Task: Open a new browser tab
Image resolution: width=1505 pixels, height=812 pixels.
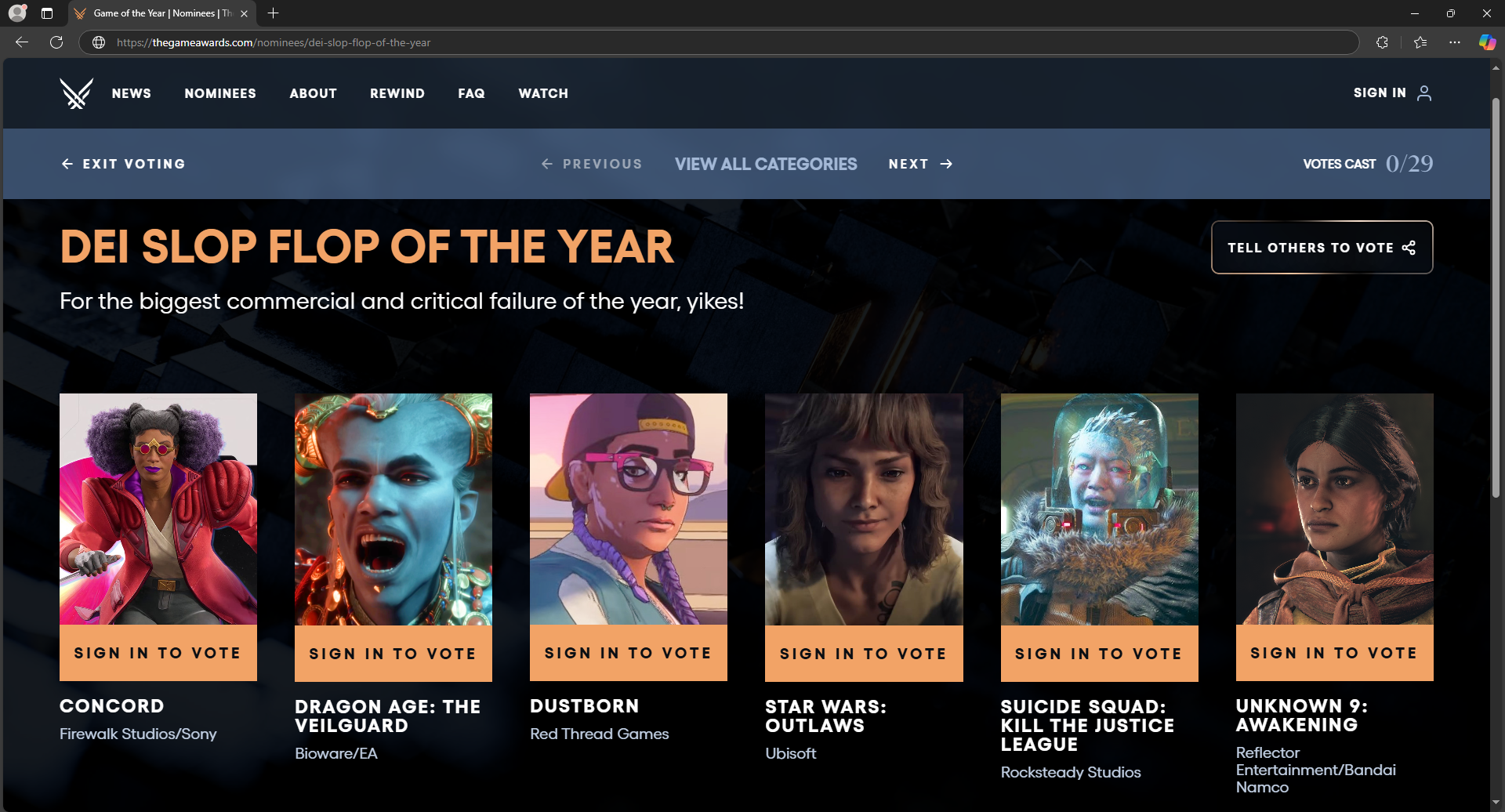Action: point(273,13)
